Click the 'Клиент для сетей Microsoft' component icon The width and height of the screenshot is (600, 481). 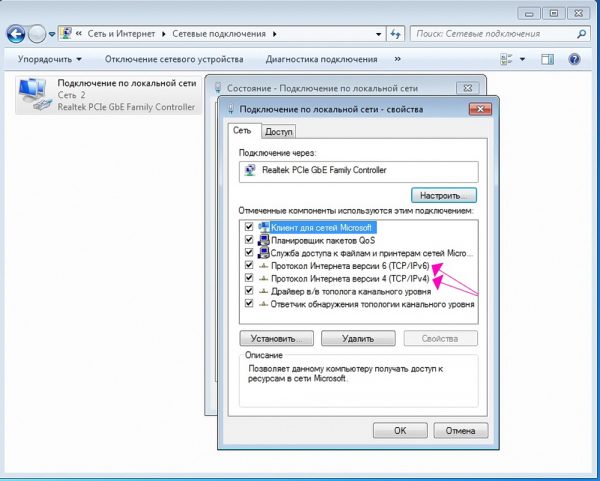[x=264, y=227]
